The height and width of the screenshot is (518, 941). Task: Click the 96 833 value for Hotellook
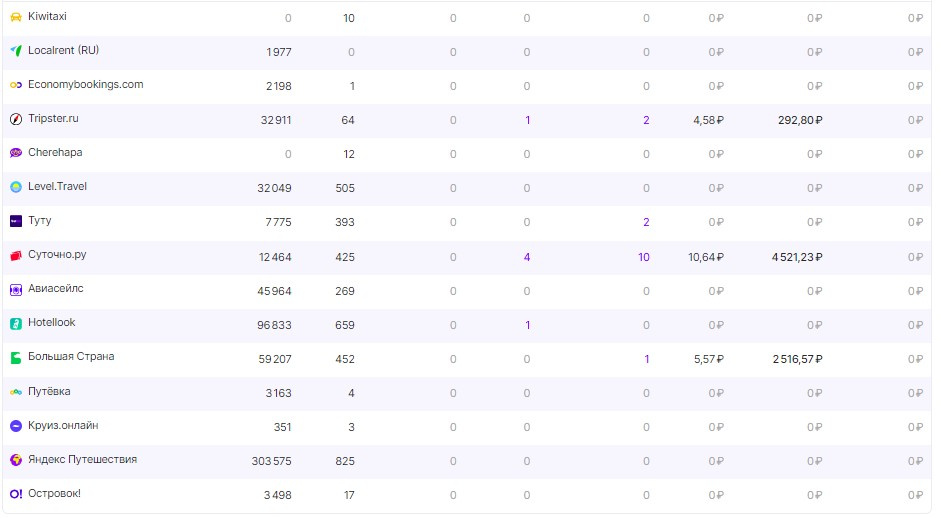[274, 325]
